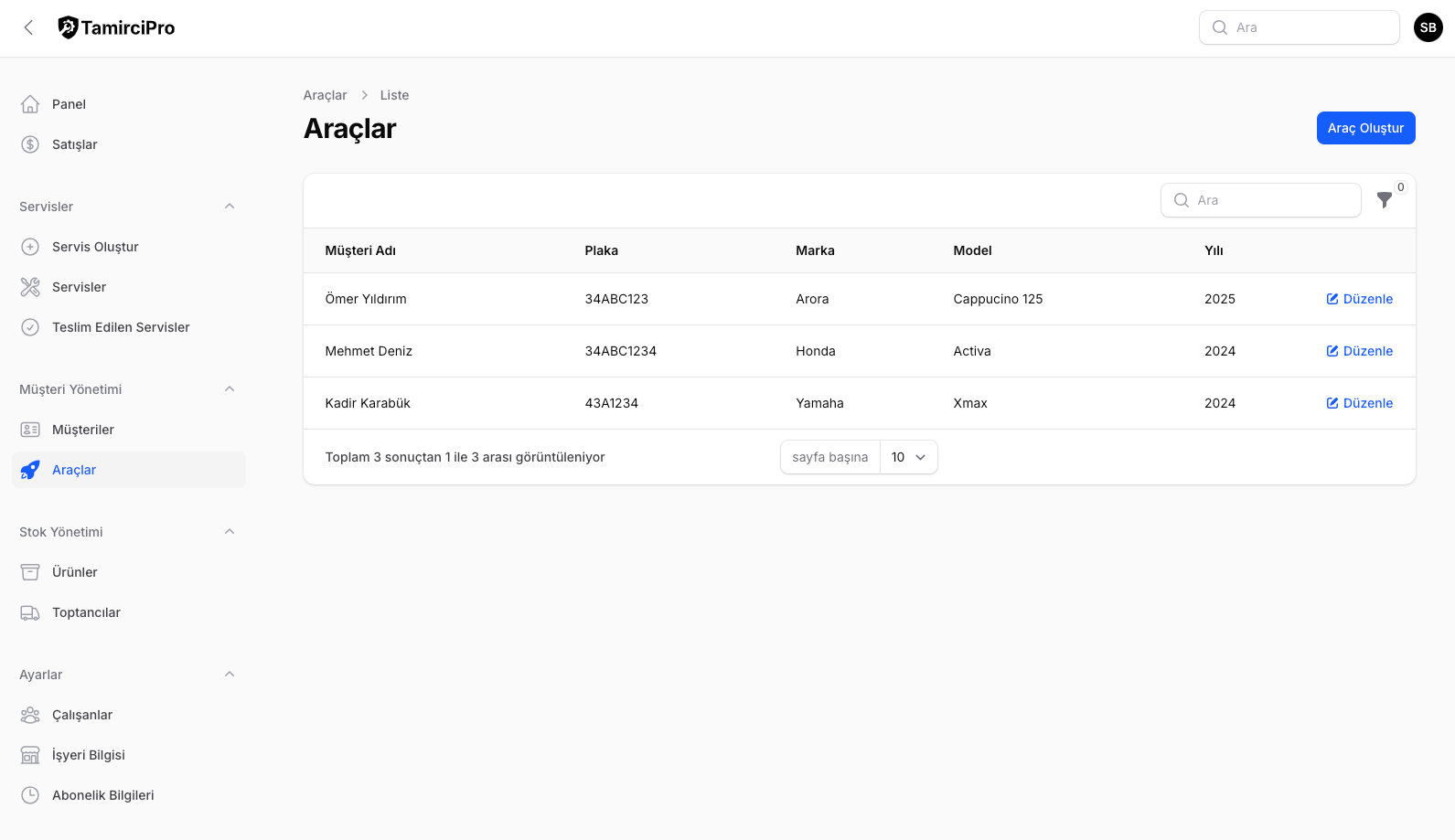This screenshot has width=1455, height=840.
Task: Click the Servisler wrench icon
Action: coord(30,287)
